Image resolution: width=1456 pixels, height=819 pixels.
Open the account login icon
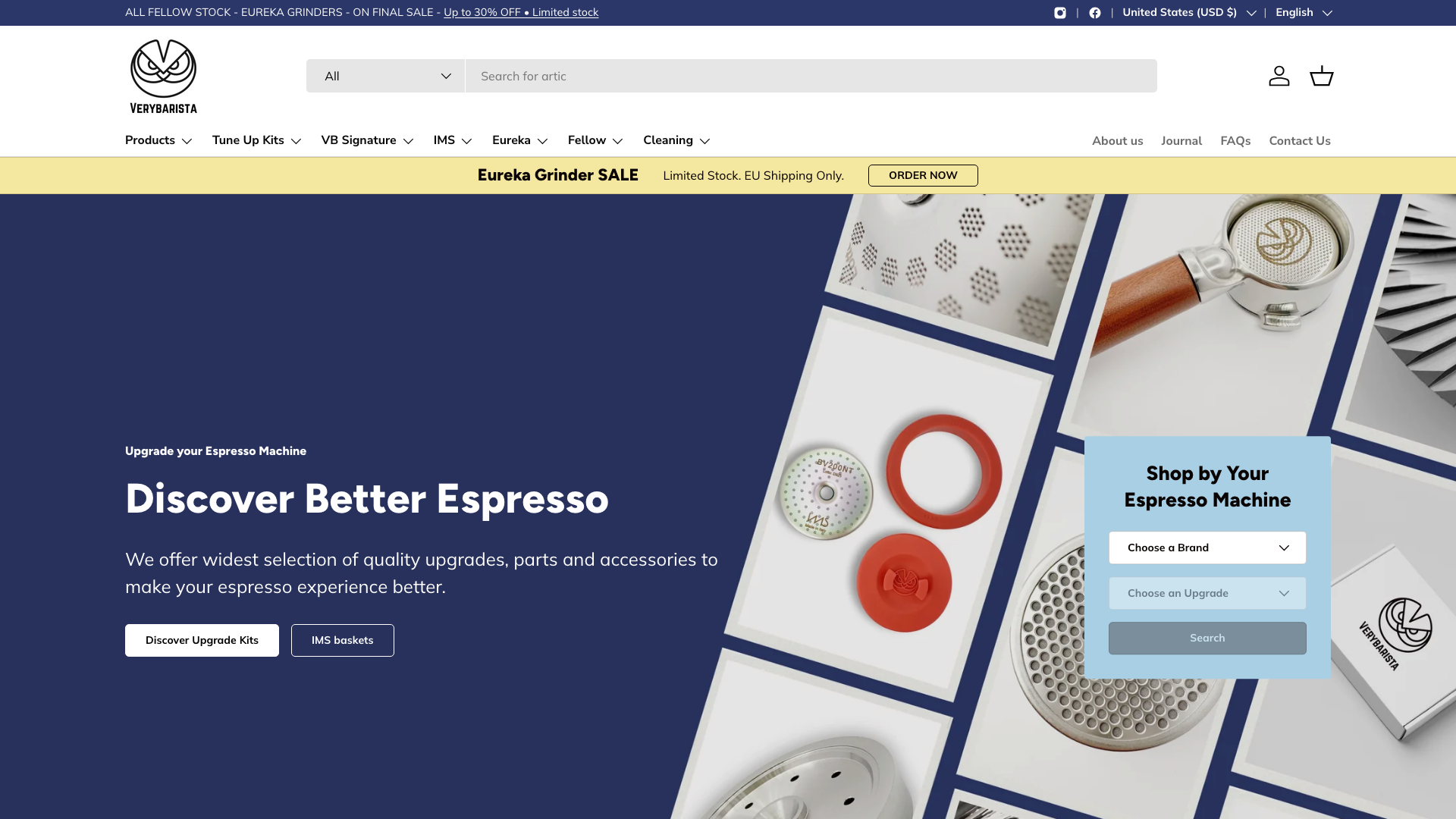click(x=1279, y=76)
